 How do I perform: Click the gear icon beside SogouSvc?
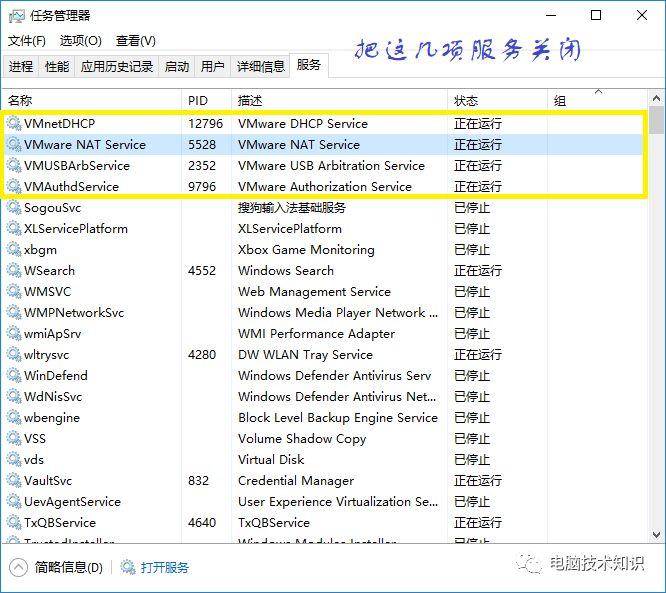(14, 207)
